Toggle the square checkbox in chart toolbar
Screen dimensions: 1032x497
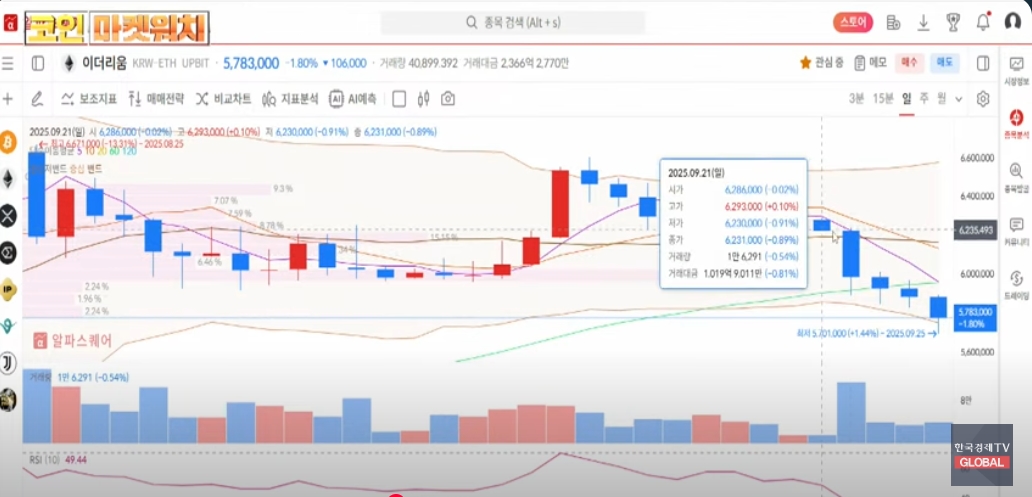(399, 99)
